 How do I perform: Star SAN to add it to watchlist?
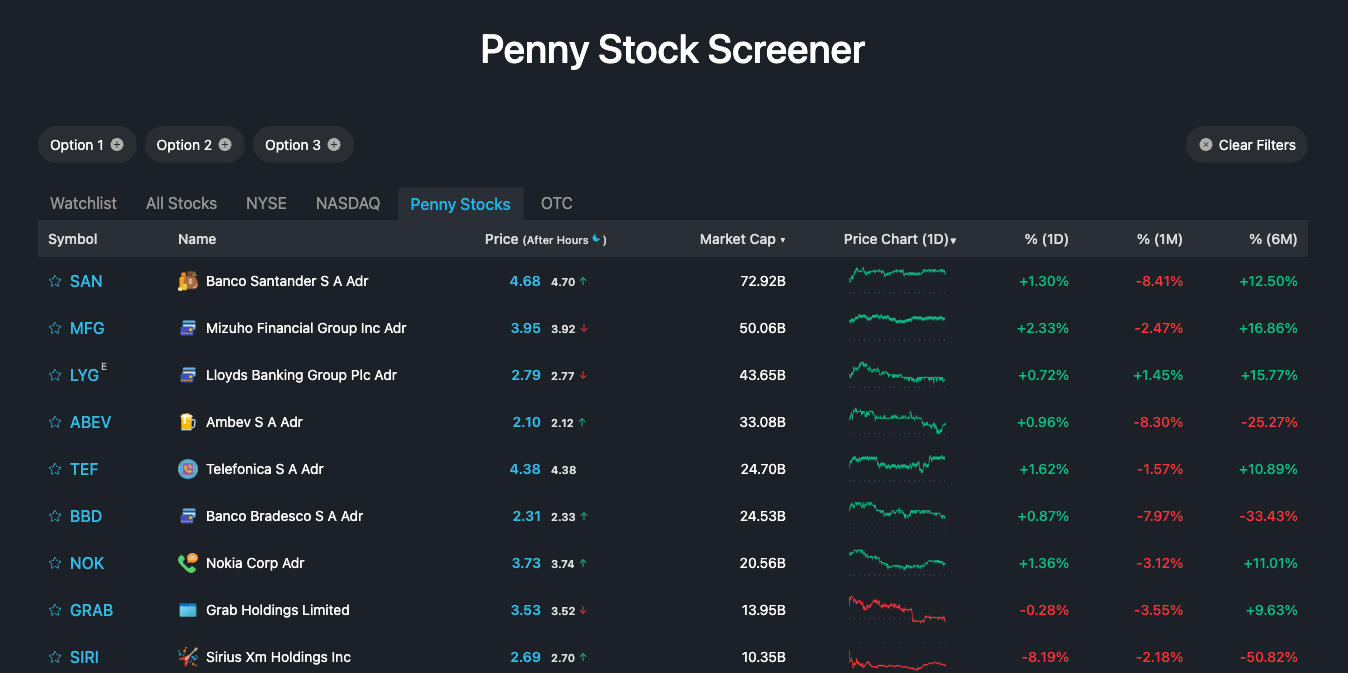point(54,281)
